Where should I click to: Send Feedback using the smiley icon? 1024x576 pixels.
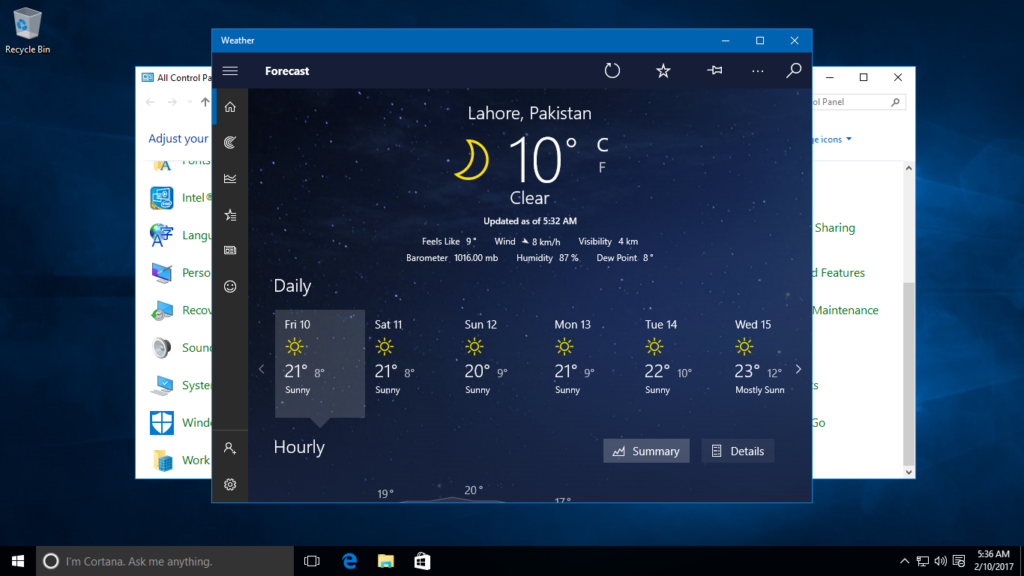tap(230, 286)
